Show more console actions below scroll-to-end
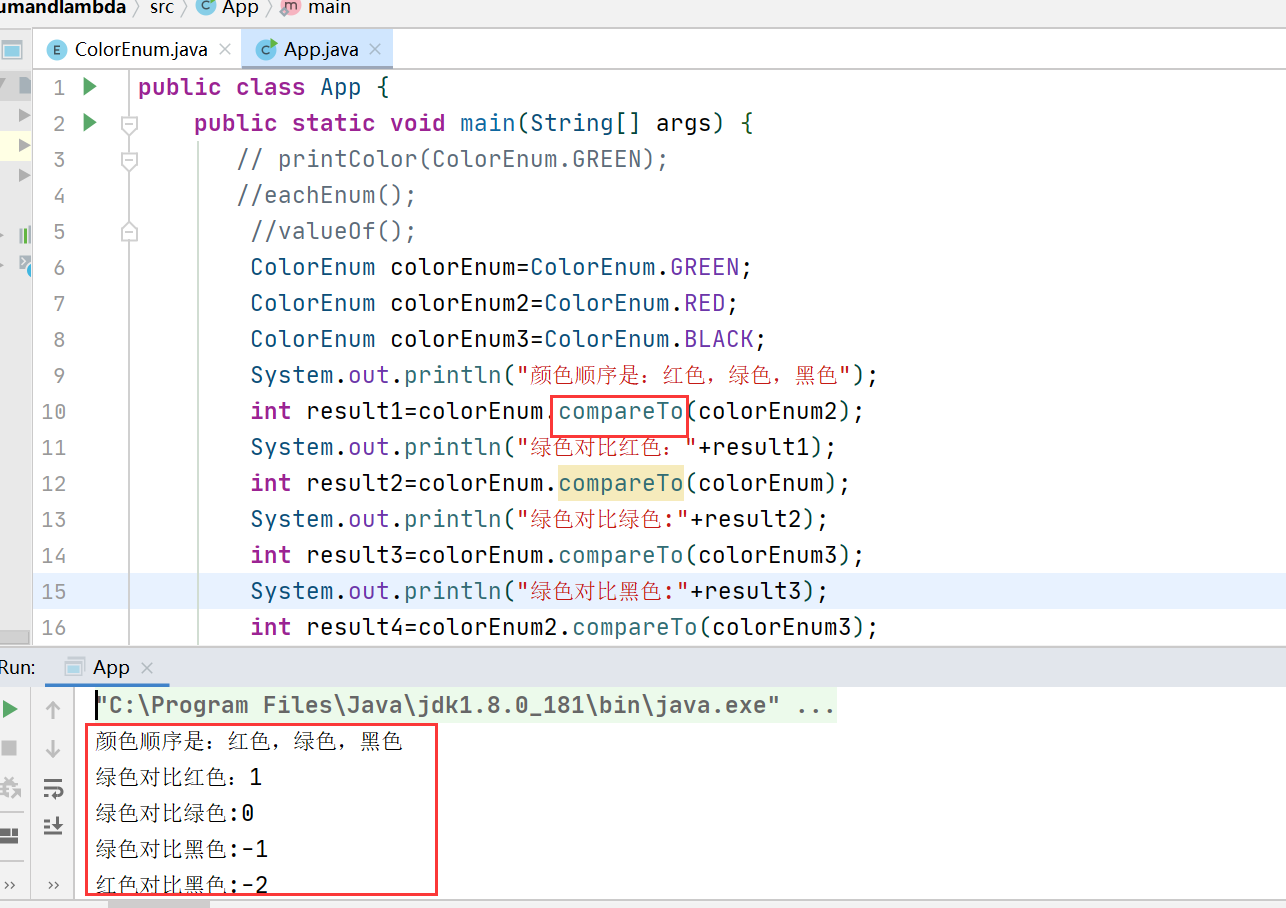1286x908 pixels. (53, 885)
